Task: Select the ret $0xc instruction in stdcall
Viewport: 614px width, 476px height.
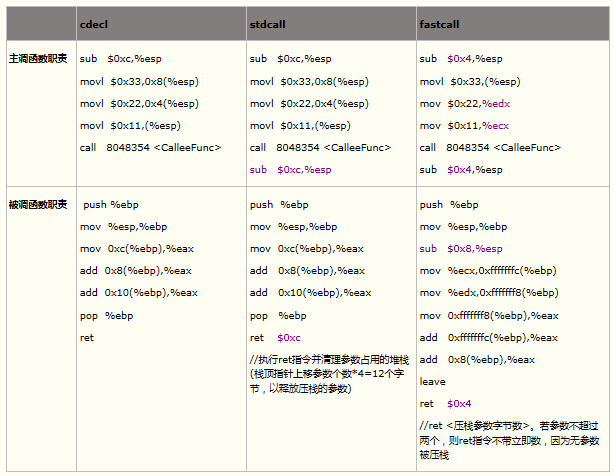Action: (x=275, y=338)
